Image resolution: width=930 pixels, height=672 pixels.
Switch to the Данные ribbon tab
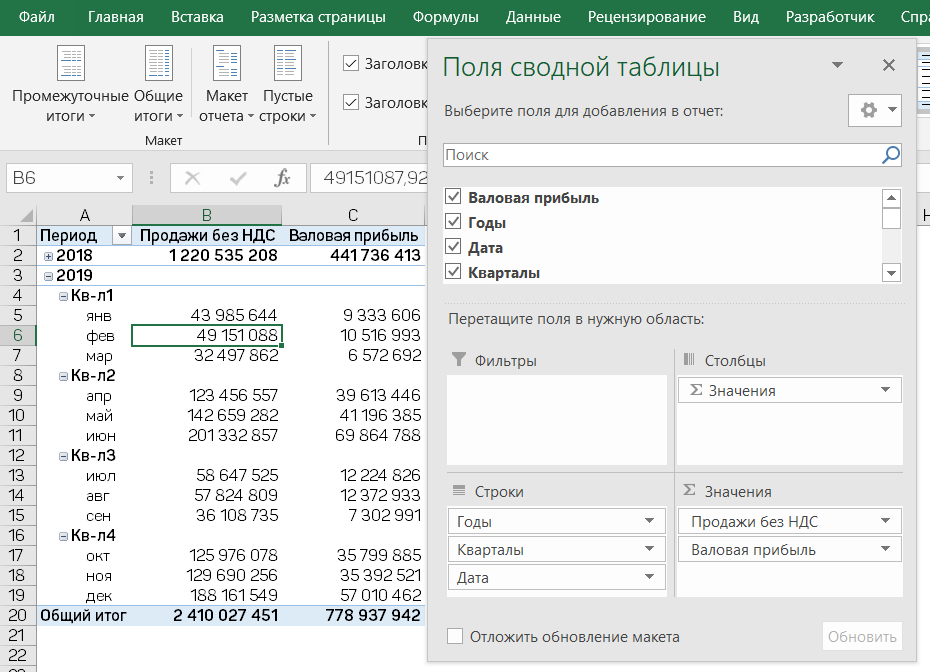point(533,17)
